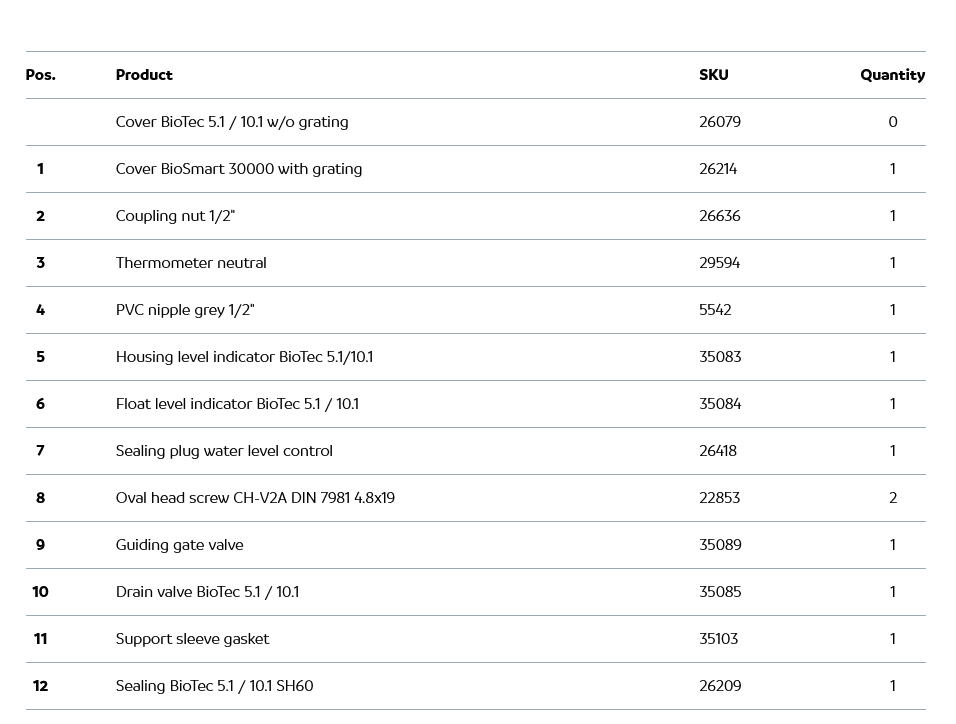This screenshot has height=724, width=956.
Task: Select the Support sleeve gasket row
Action: (192, 639)
